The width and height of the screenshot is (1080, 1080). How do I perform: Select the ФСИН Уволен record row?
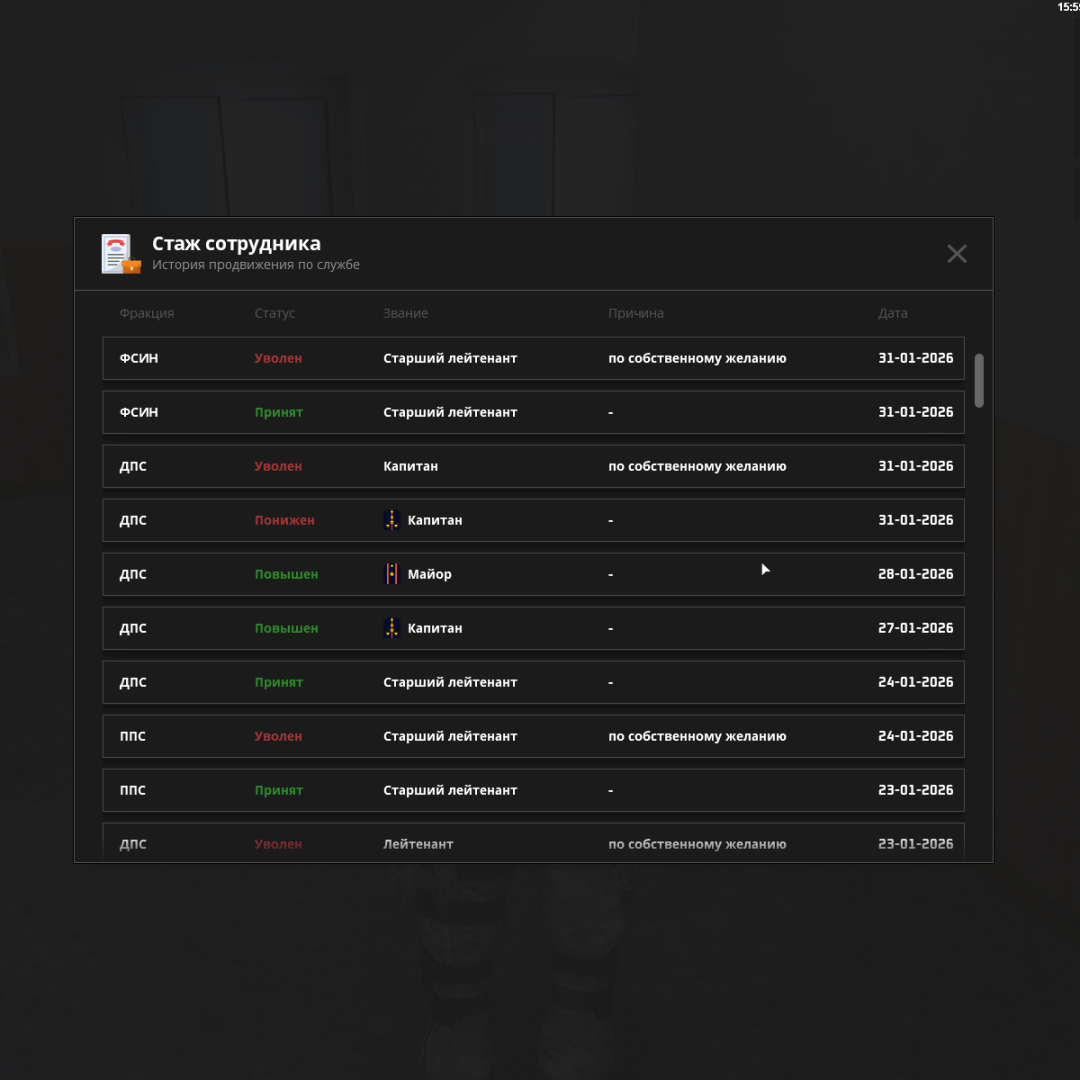(533, 358)
